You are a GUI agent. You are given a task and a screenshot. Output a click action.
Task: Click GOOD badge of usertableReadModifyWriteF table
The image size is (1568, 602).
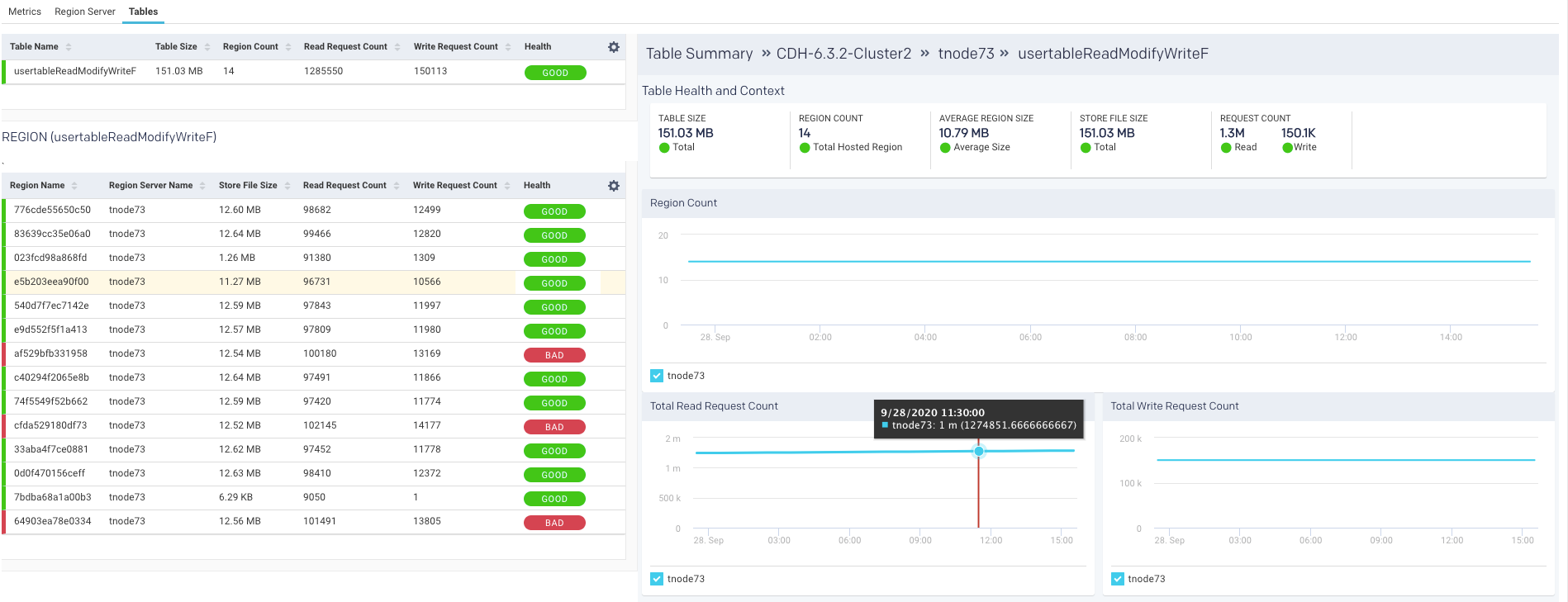click(x=555, y=73)
